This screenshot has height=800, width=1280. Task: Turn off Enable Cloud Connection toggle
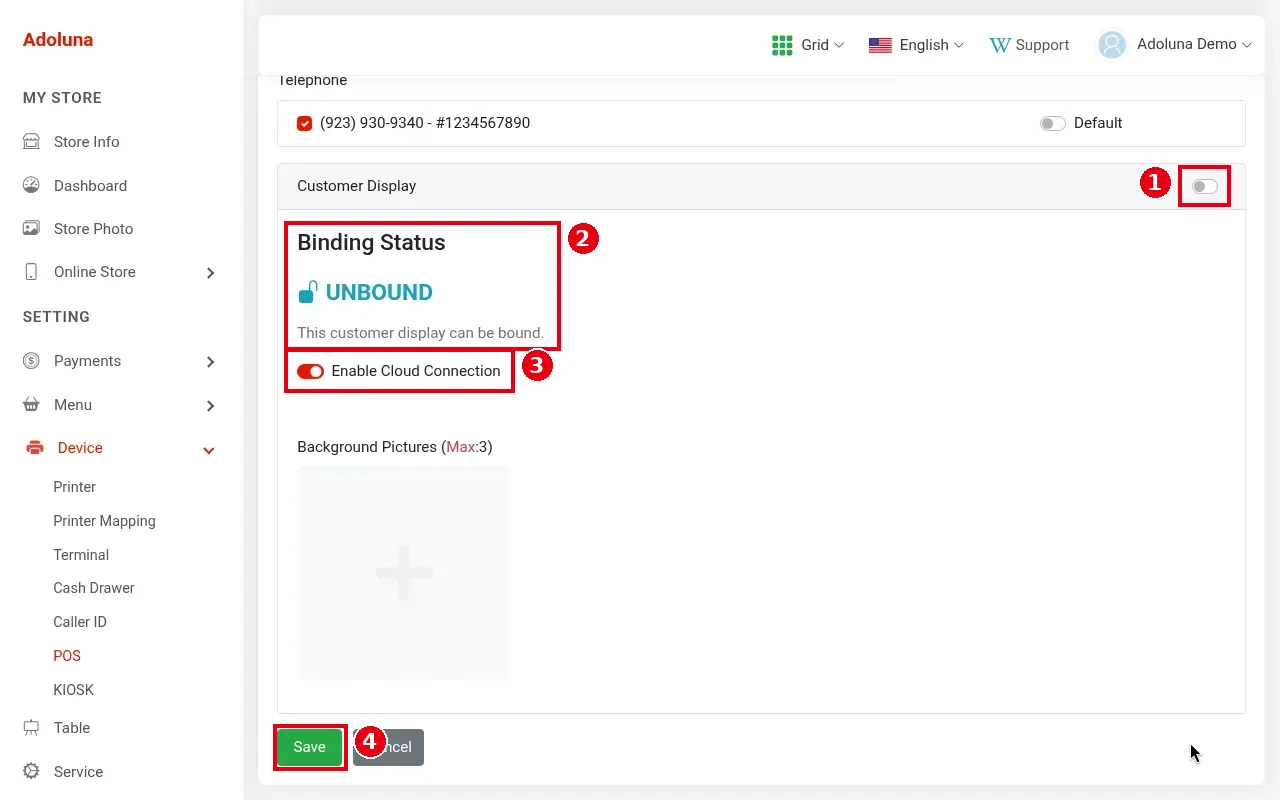310,371
